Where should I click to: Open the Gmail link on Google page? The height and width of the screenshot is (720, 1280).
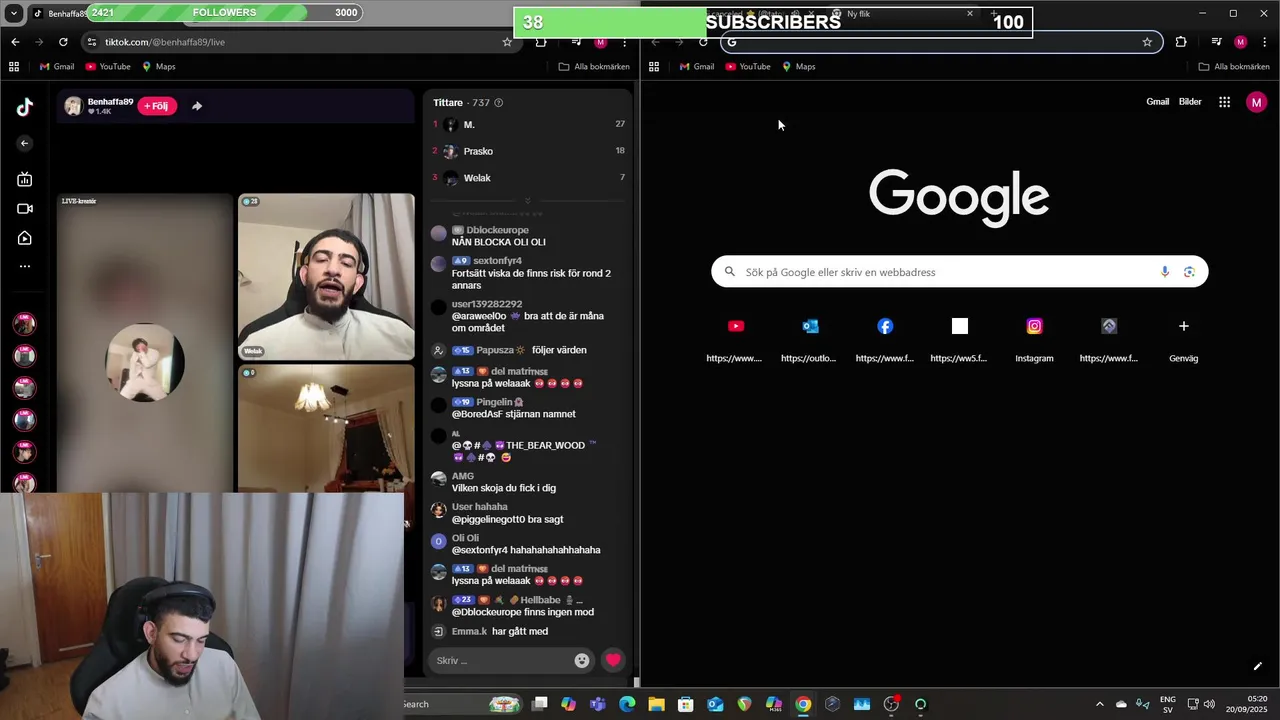(x=1157, y=102)
